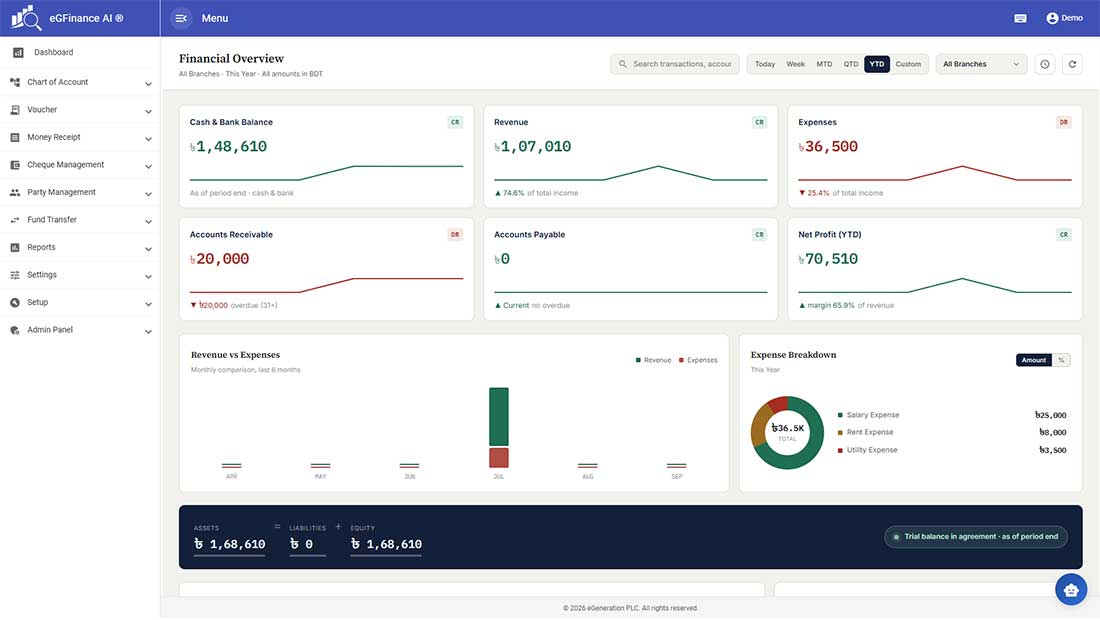The width and height of the screenshot is (1100, 620).
Task: Open the history clock icon button
Action: (1045, 64)
